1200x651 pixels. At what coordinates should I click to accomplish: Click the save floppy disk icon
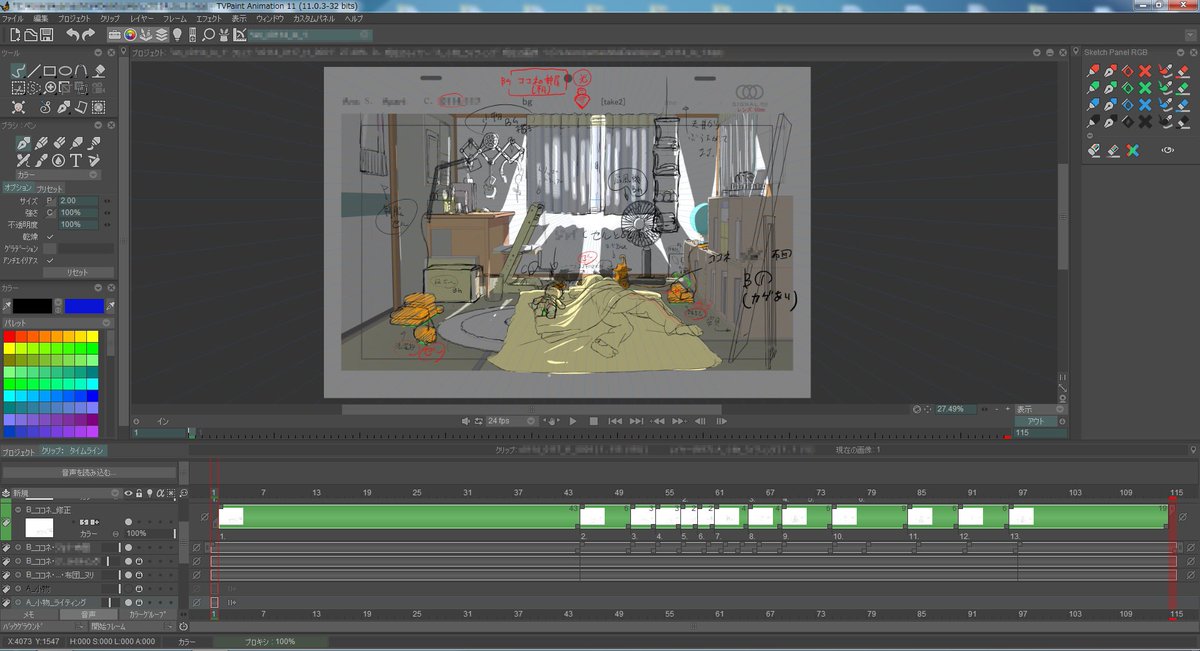click(46, 34)
